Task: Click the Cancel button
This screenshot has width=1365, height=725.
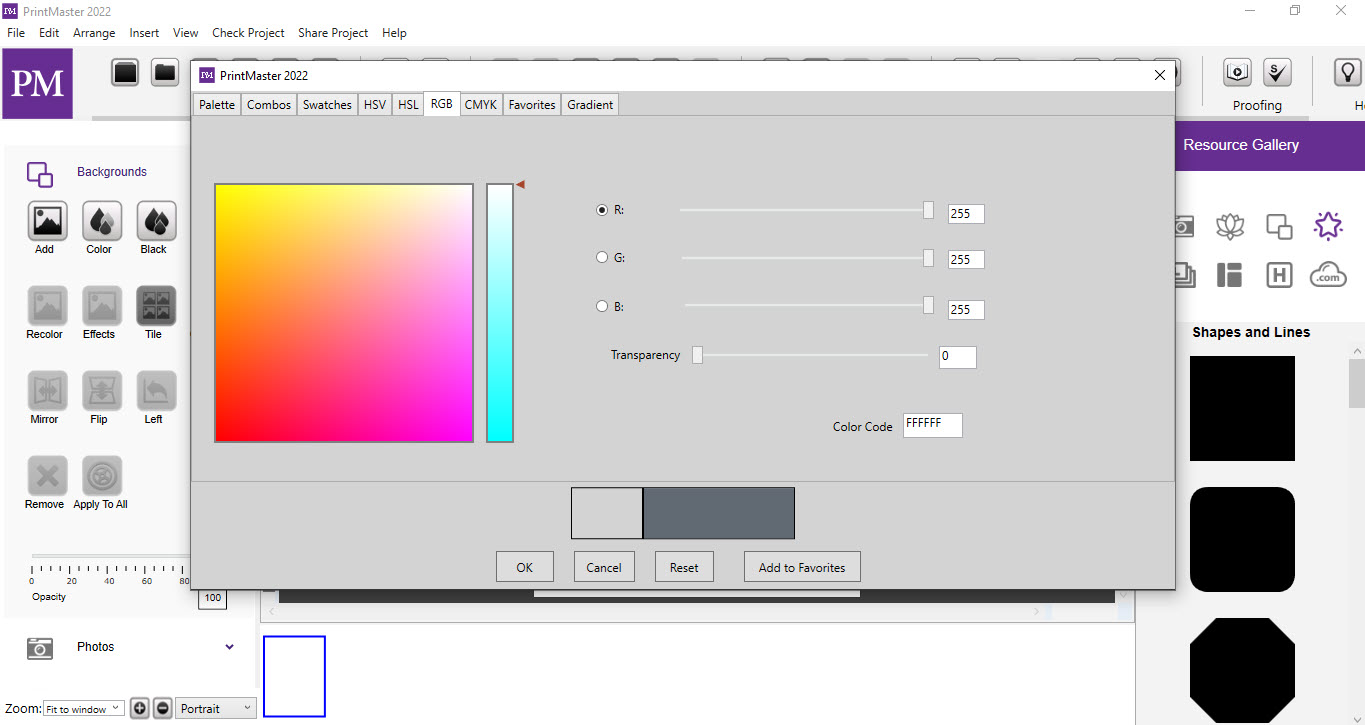Action: (x=604, y=567)
